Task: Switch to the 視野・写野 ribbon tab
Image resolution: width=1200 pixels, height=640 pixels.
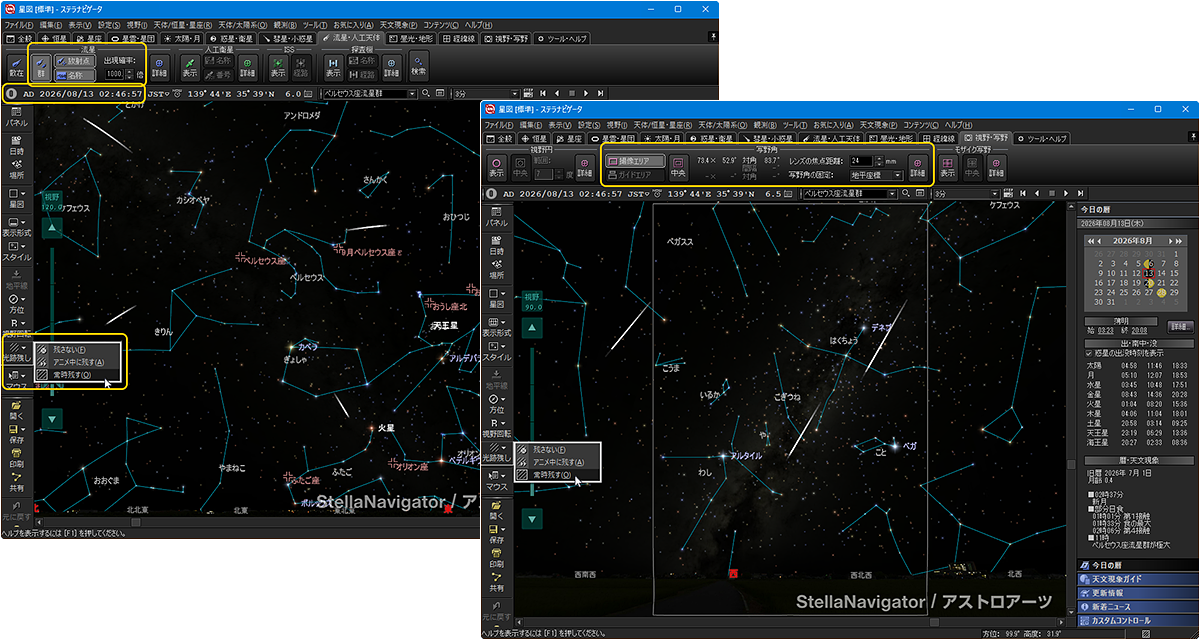Action: 986,138
